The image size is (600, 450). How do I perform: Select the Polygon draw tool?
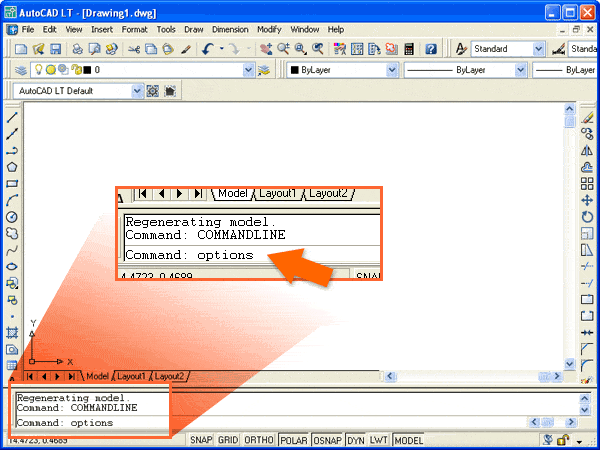point(12,167)
